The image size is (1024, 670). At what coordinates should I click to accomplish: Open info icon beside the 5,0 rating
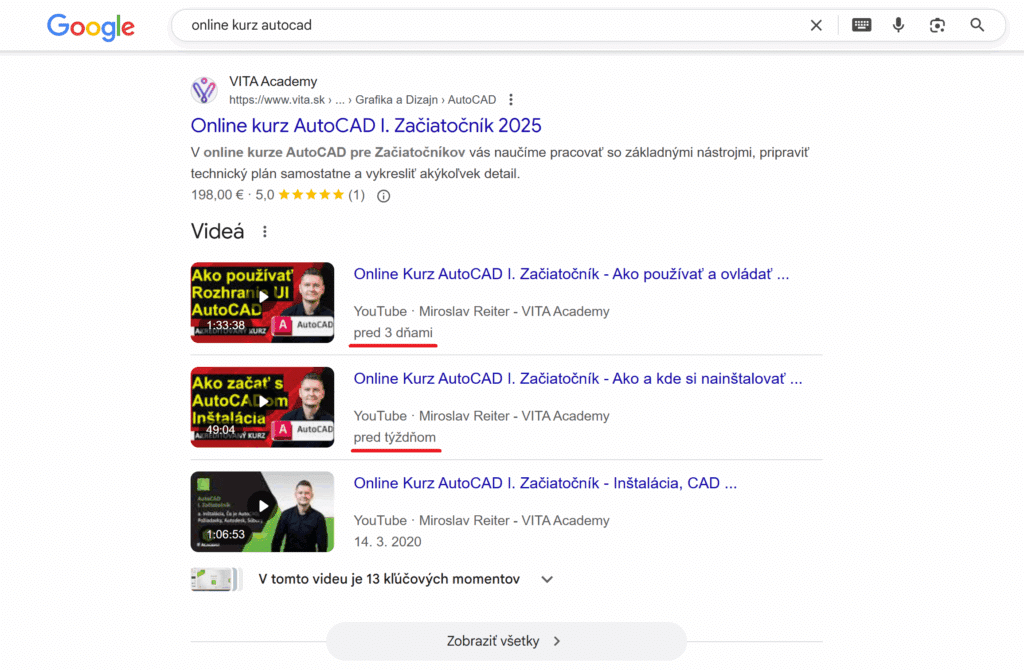[x=383, y=196]
